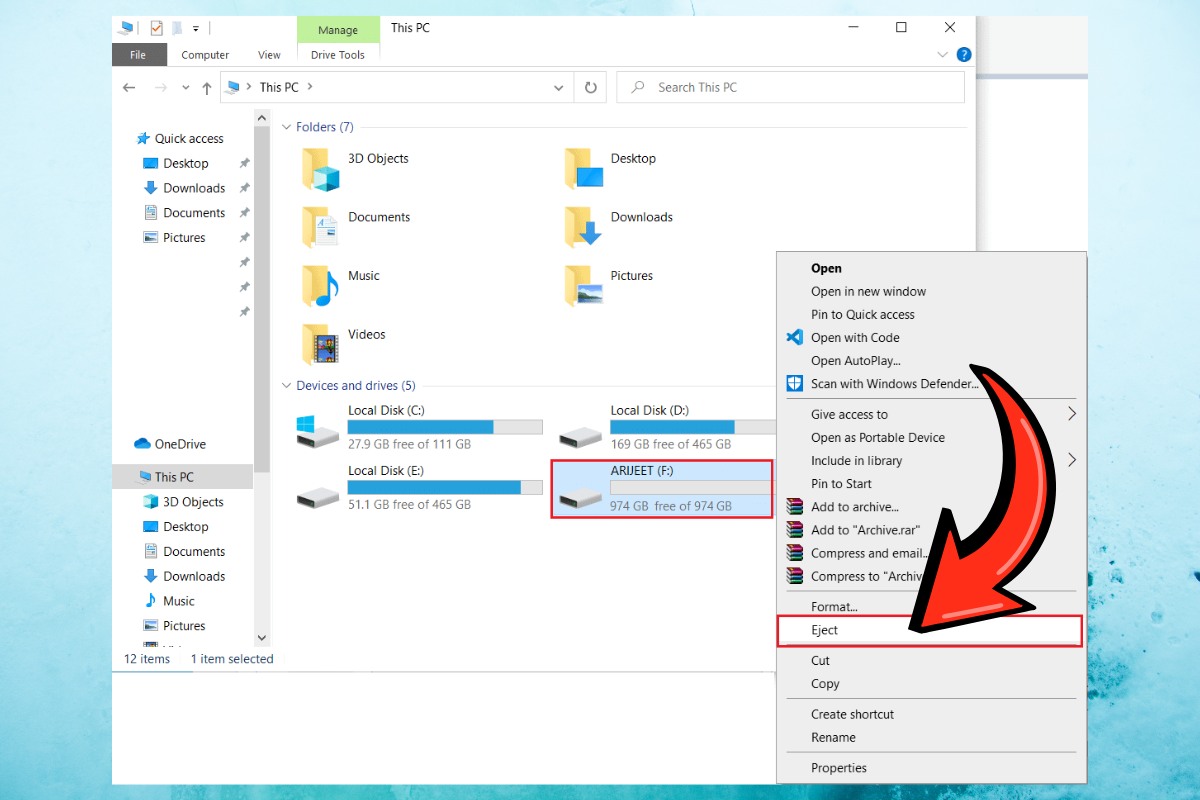Open the address bar dropdown arrow
Viewport: 1200px width, 800px height.
[x=559, y=87]
